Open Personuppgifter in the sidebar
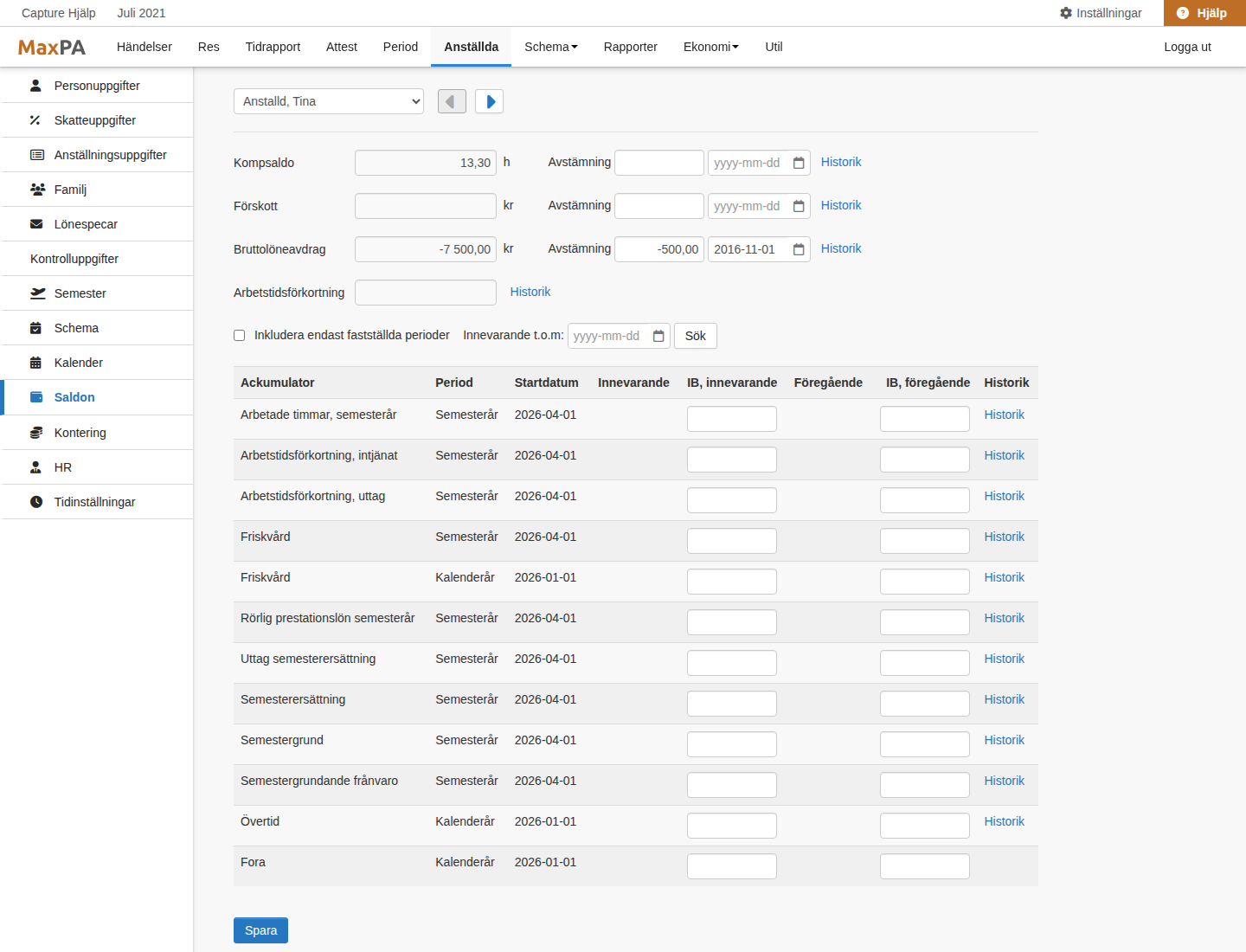This screenshot has width=1246, height=952. (97, 86)
